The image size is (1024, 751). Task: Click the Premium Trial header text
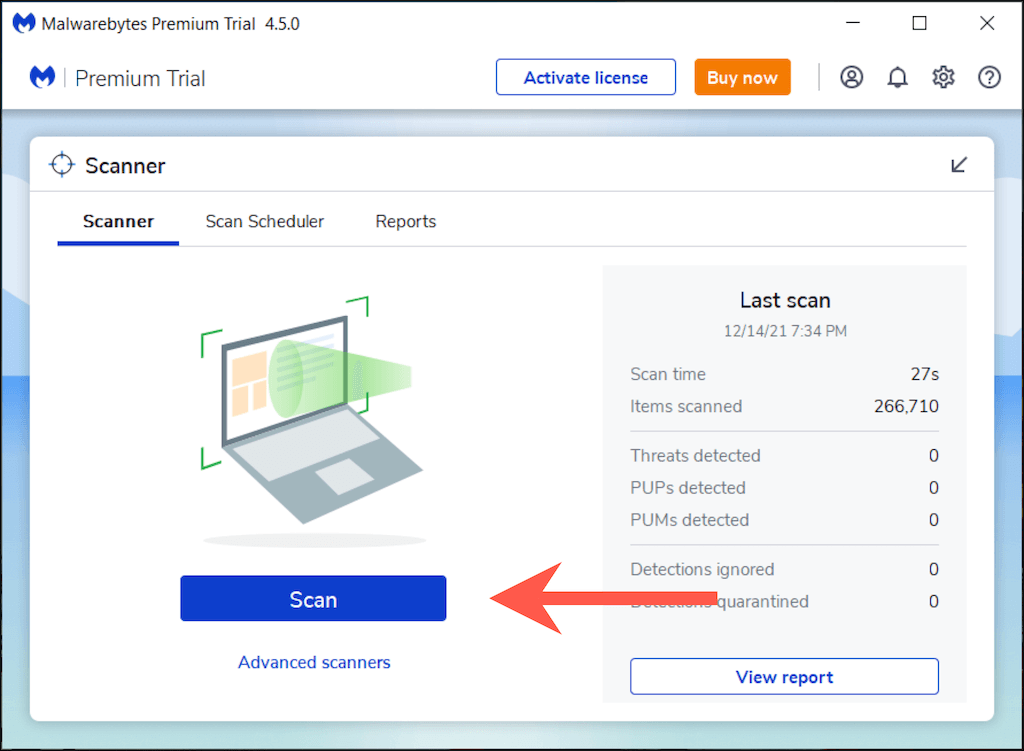click(x=140, y=78)
